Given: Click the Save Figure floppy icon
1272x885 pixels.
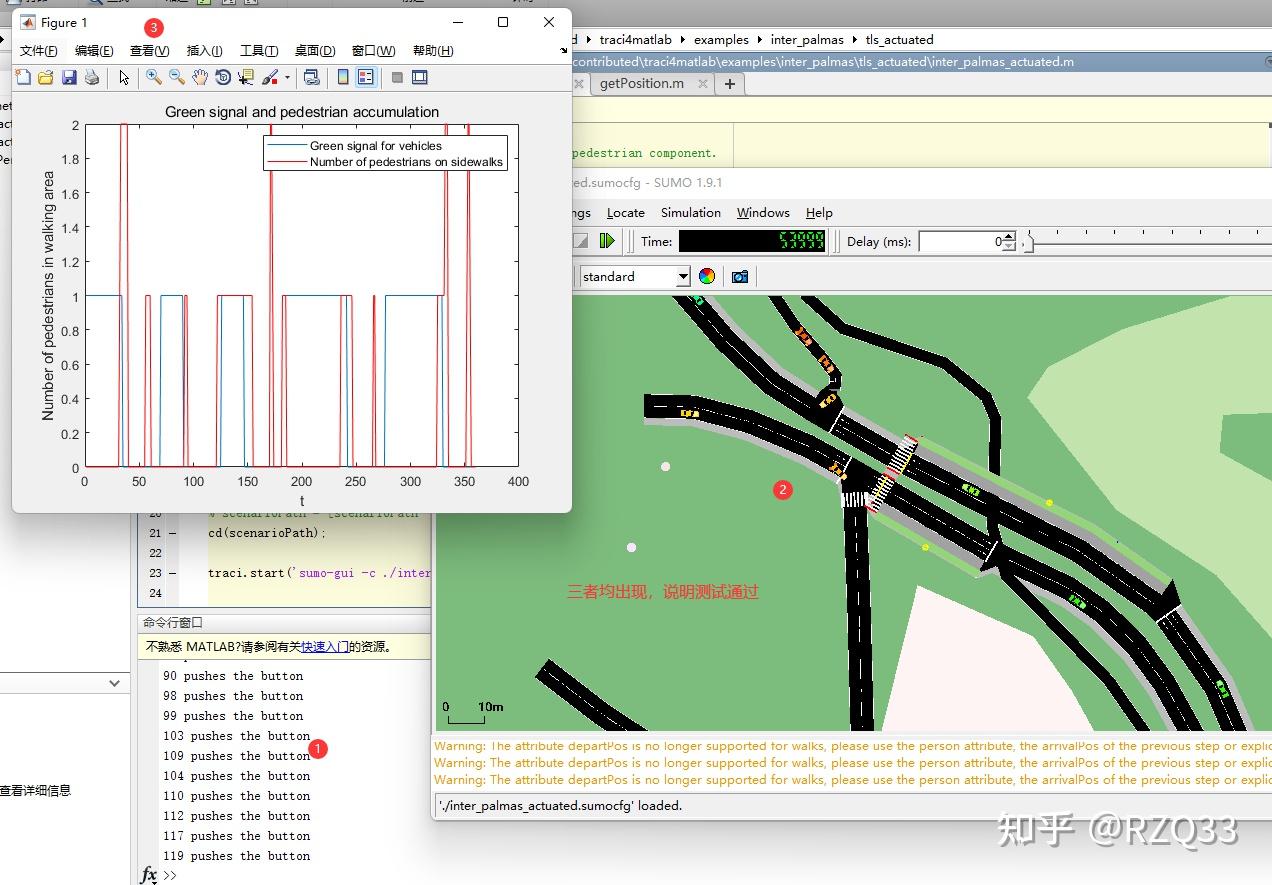Looking at the screenshot, I should (x=69, y=77).
